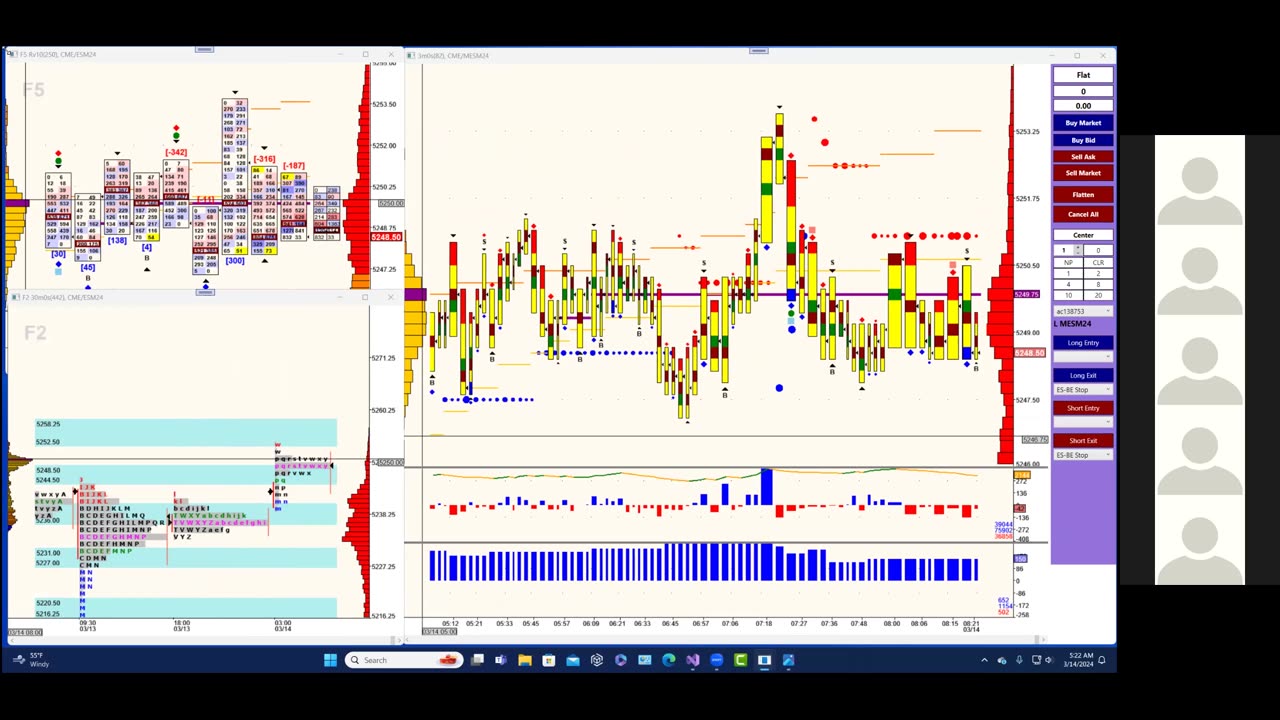The image size is (1280, 720).
Task: Click the Long Exit button
Action: click(1083, 375)
